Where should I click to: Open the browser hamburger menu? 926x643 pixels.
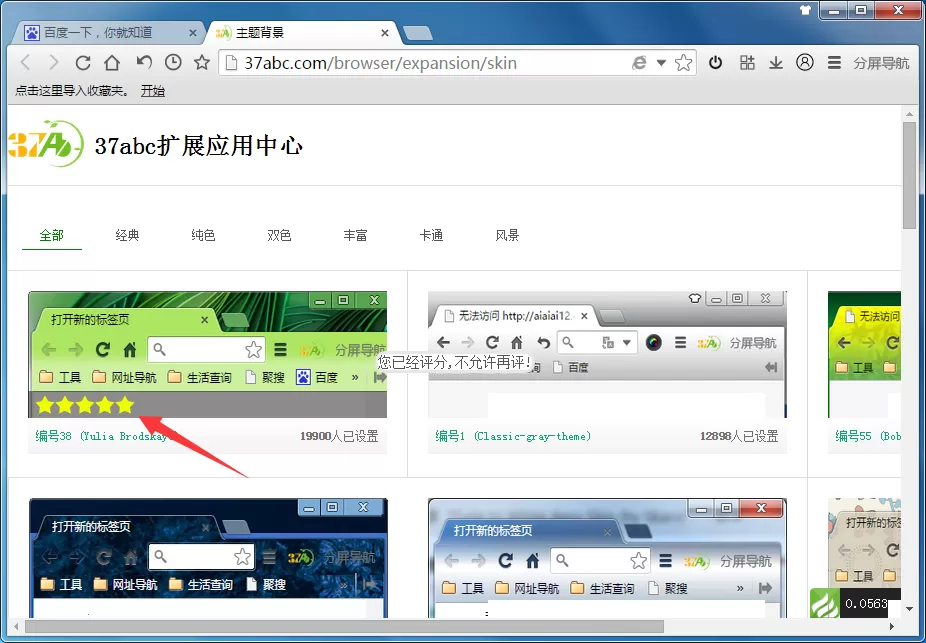coord(834,63)
